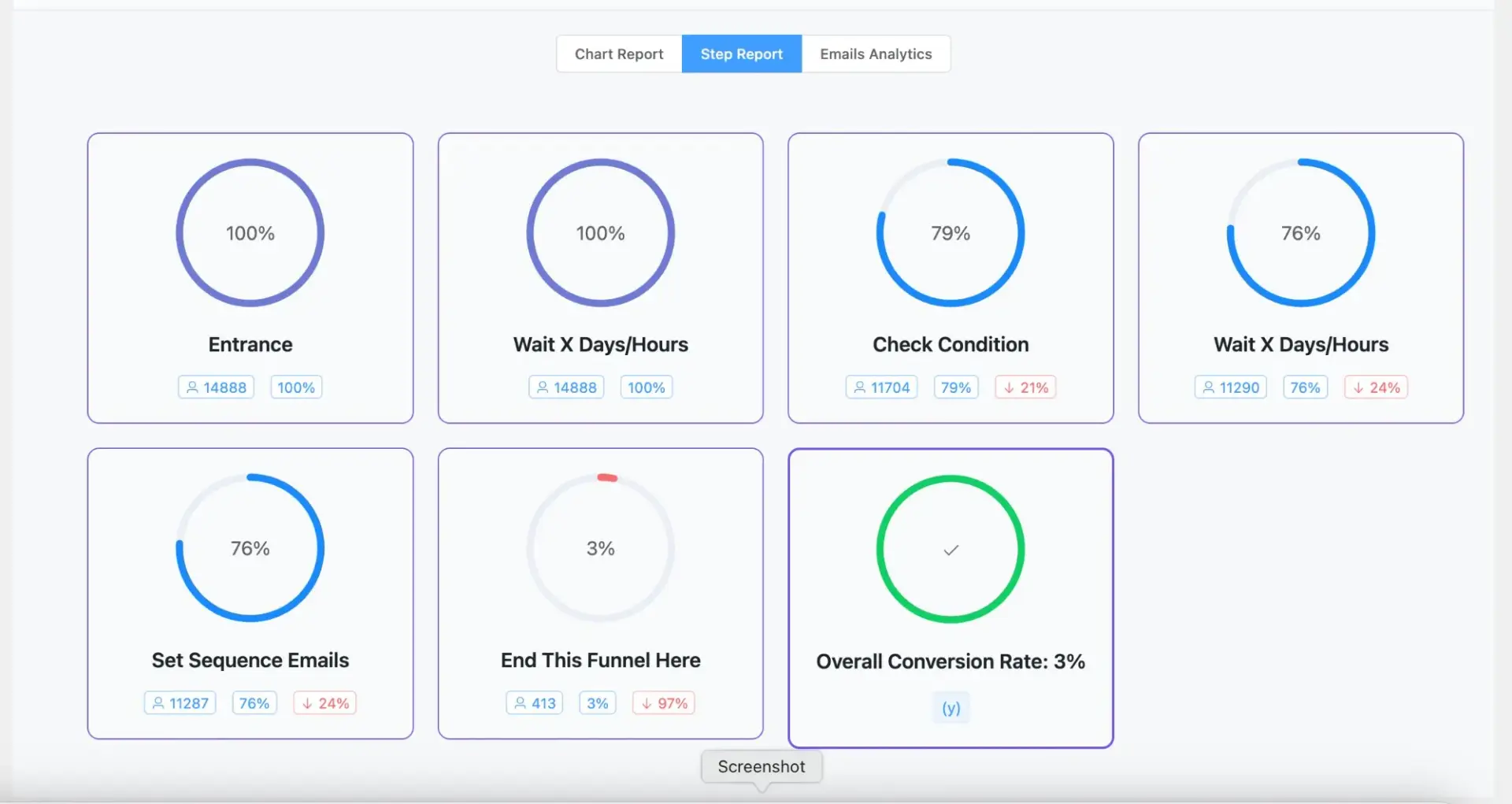
Task: Switch to the Chart Report tab
Action: (x=618, y=54)
